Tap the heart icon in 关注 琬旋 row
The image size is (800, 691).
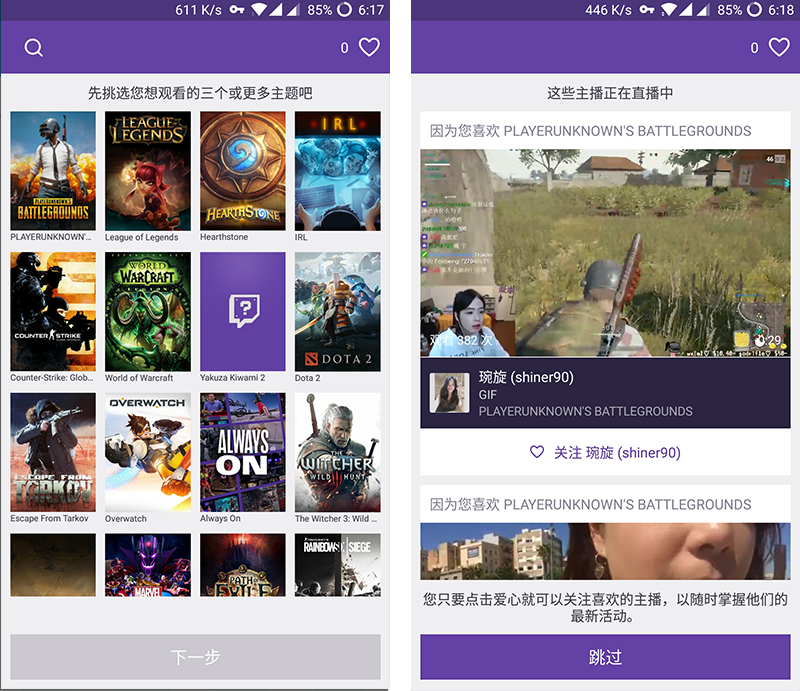click(x=537, y=453)
